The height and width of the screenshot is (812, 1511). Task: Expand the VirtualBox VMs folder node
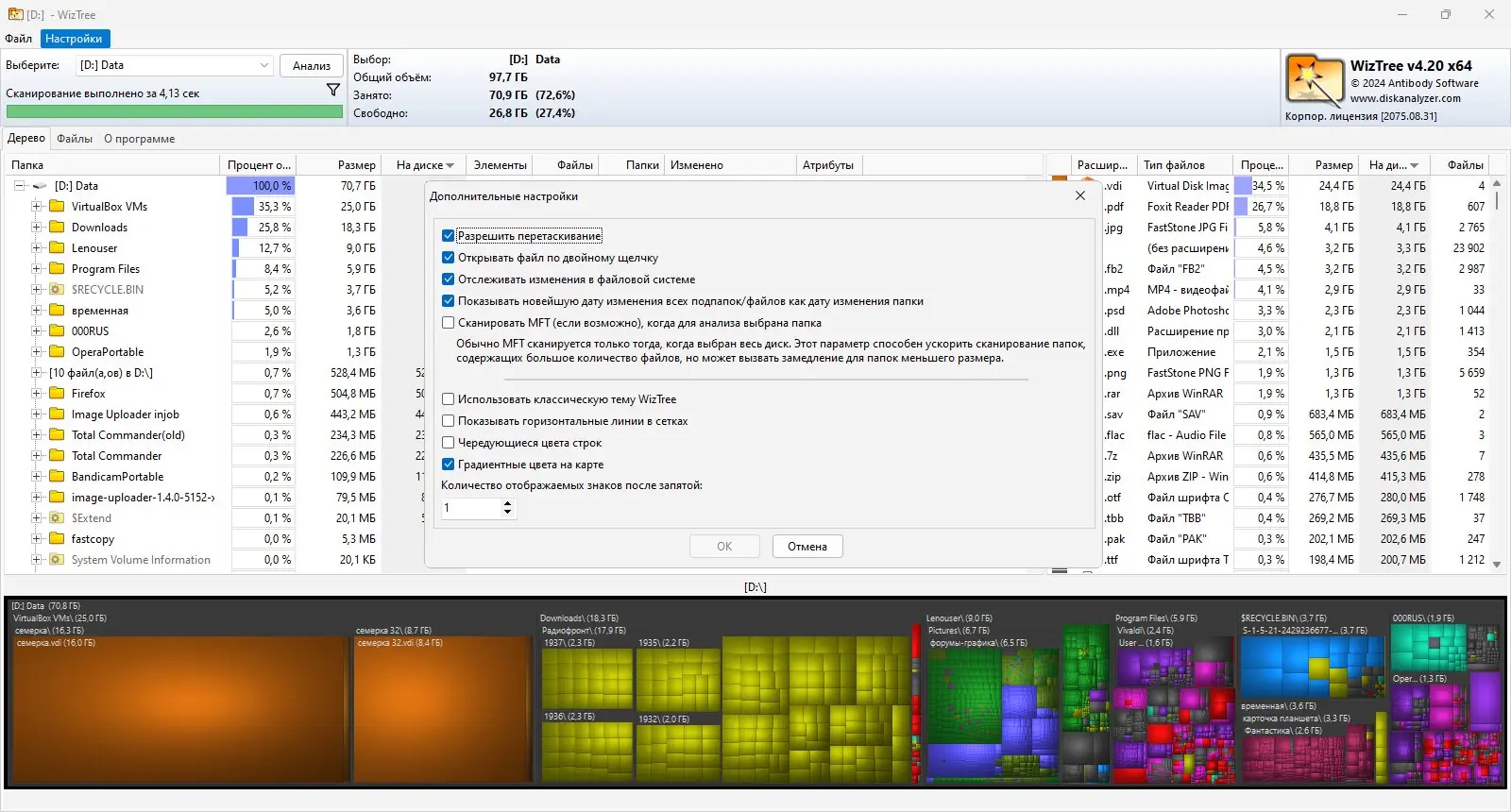[36, 206]
